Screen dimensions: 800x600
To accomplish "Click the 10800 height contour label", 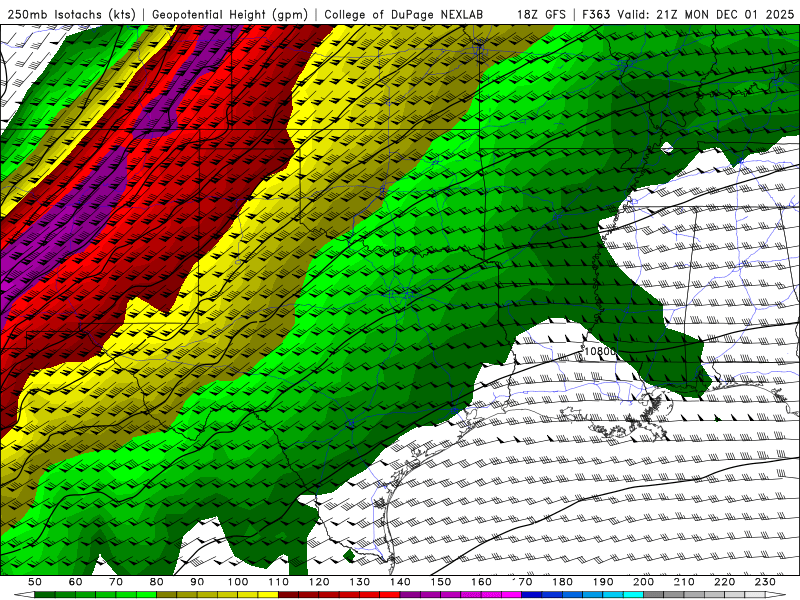I will [x=600, y=351].
